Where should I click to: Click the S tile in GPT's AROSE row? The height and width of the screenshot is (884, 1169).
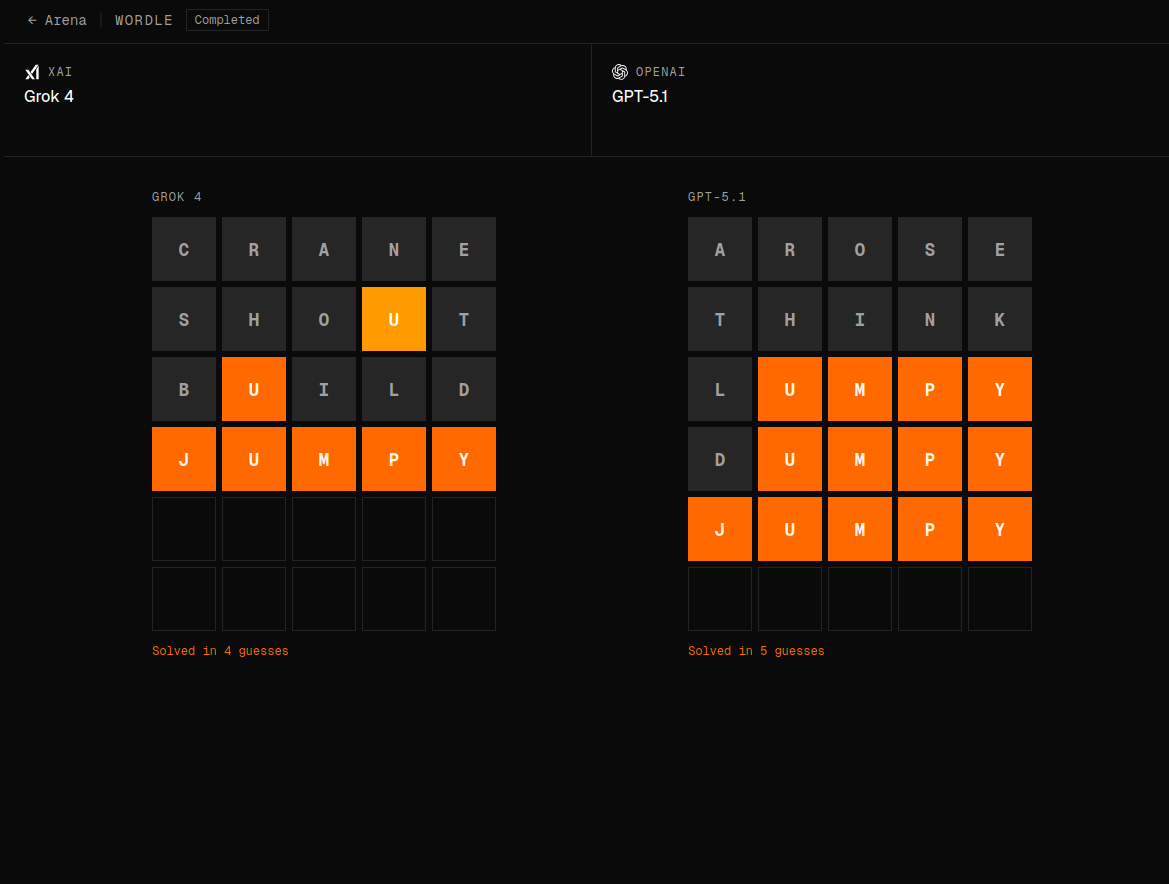point(930,249)
